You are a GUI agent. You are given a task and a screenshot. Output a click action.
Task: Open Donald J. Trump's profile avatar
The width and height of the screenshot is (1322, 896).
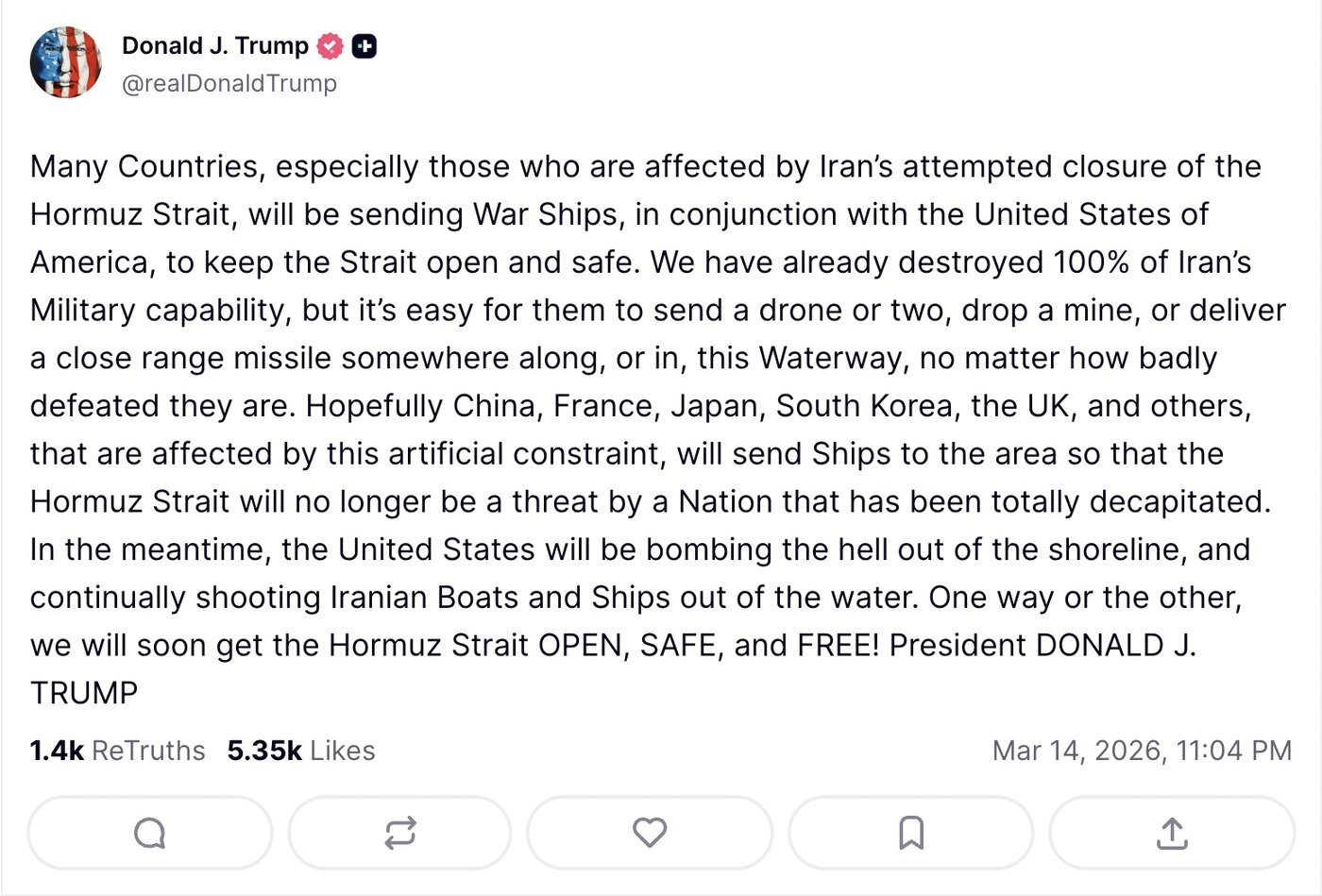[x=65, y=62]
